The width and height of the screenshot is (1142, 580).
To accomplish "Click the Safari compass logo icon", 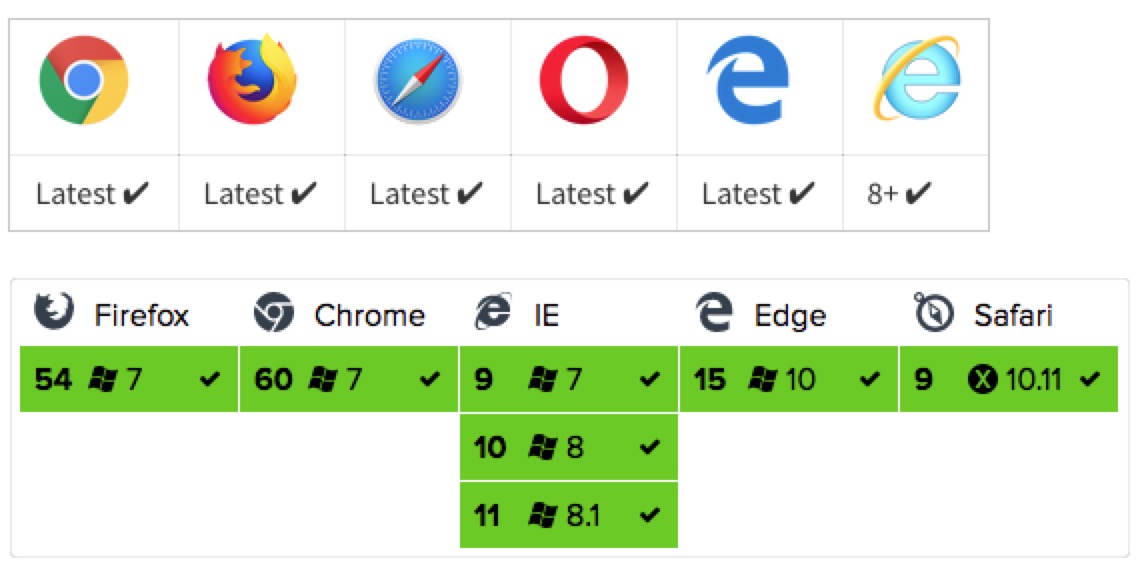I will point(418,82).
